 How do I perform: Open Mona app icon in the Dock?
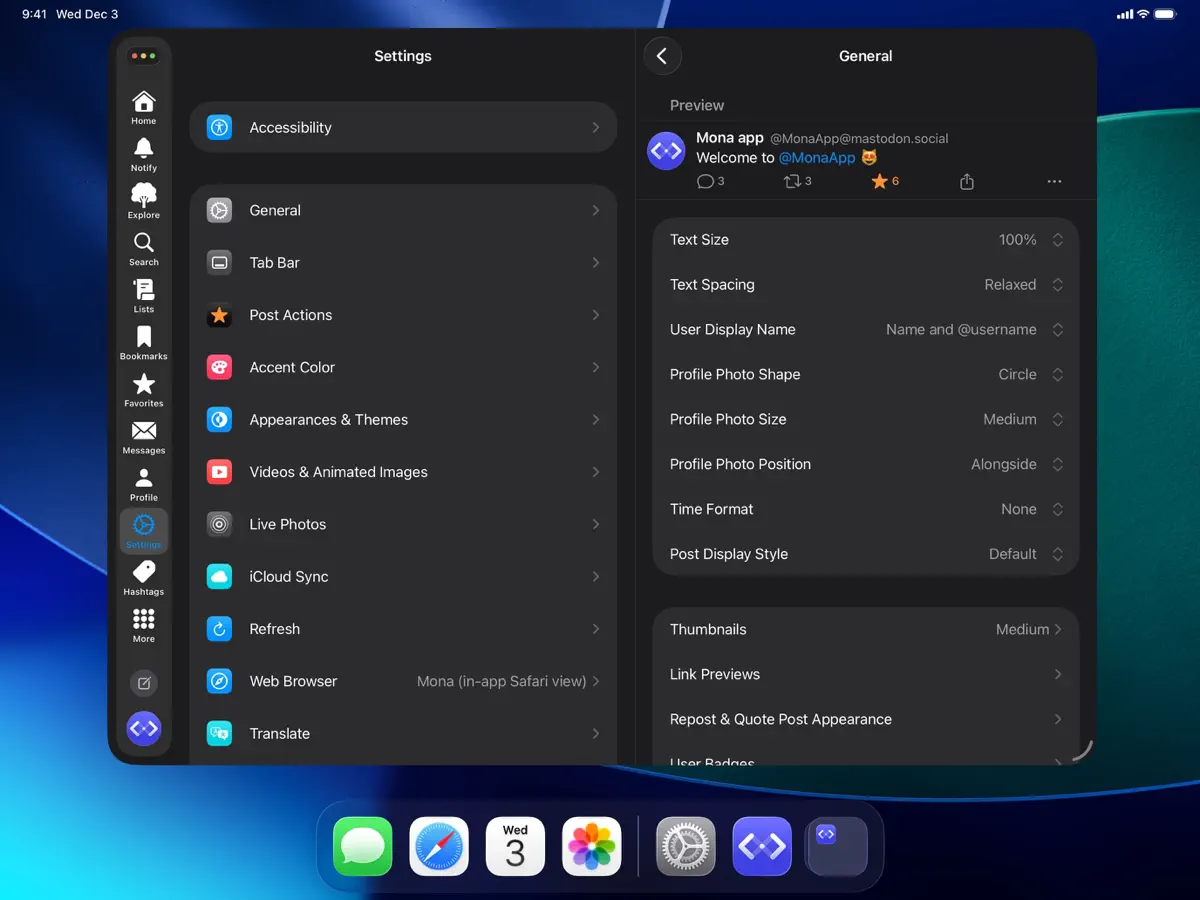[762, 846]
